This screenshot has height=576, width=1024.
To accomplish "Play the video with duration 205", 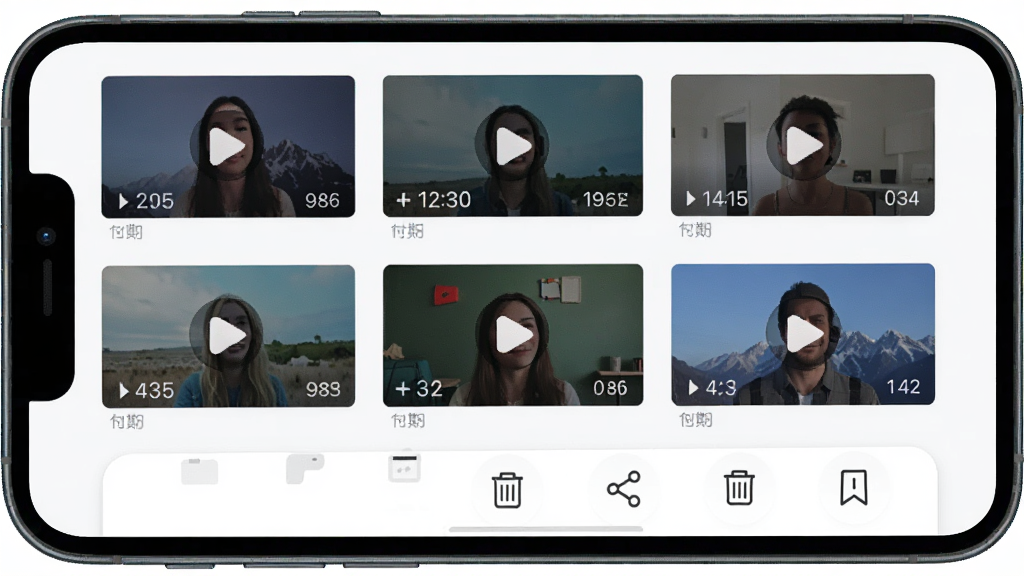I will tap(227, 146).
